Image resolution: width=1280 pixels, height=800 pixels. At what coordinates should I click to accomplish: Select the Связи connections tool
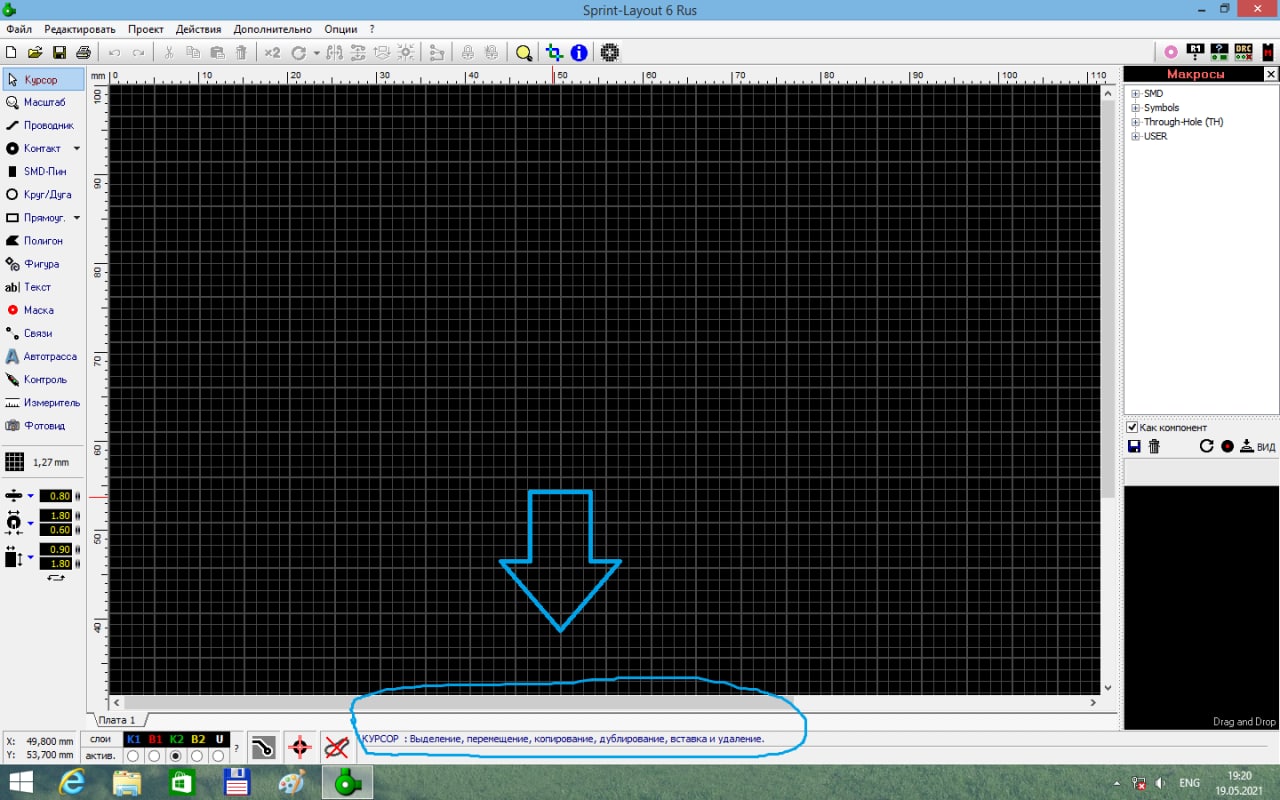pyautogui.click(x=42, y=333)
